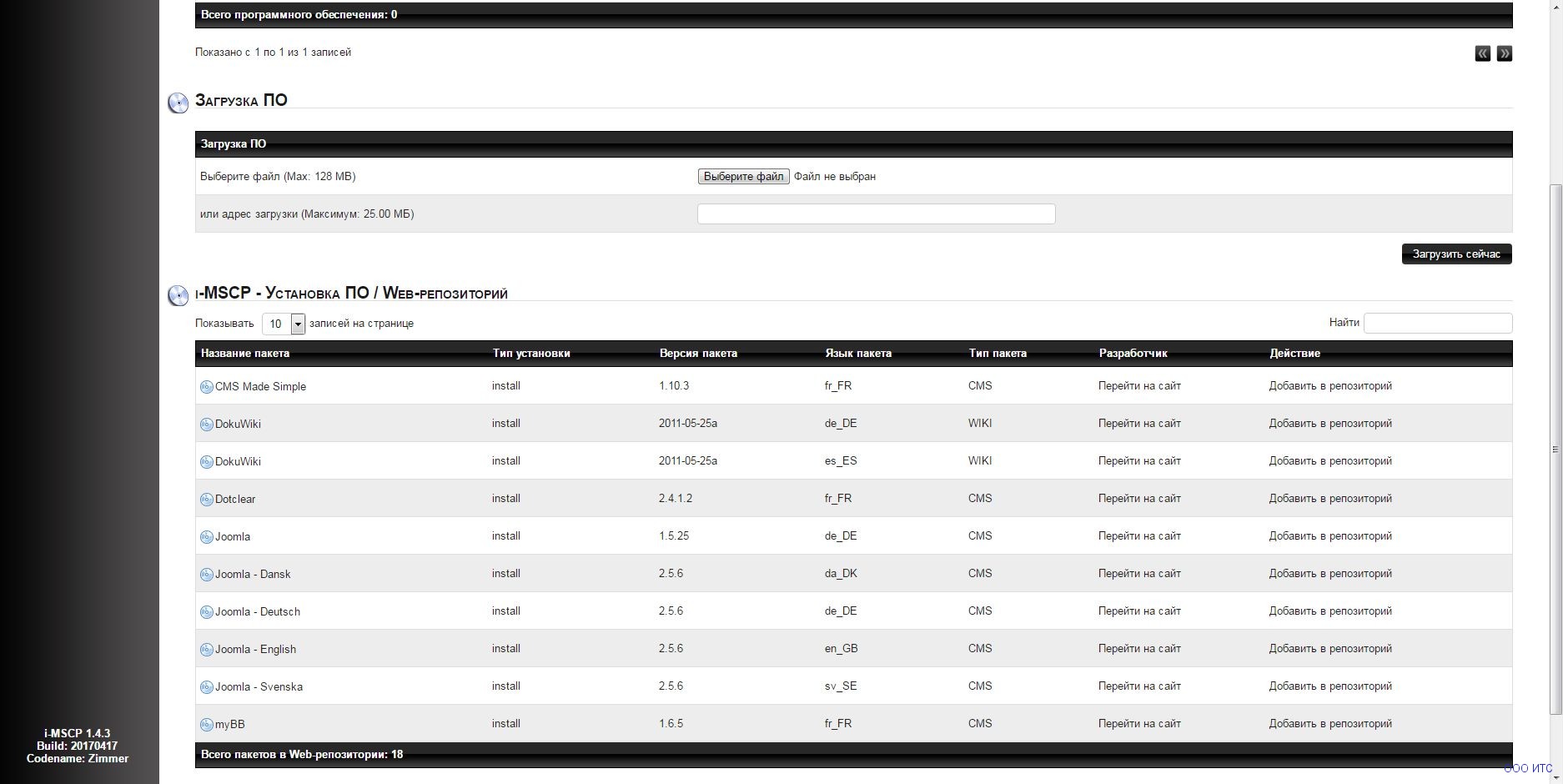Go to the next page with » arrow

[1505, 53]
